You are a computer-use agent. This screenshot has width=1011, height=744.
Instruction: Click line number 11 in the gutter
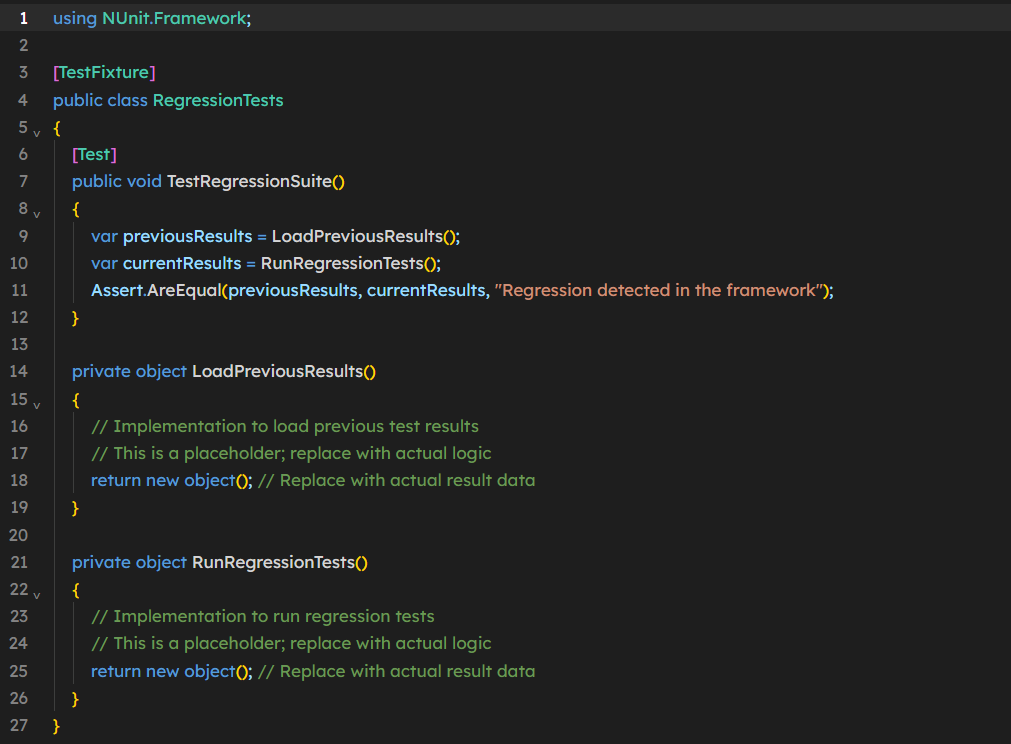click(19, 290)
